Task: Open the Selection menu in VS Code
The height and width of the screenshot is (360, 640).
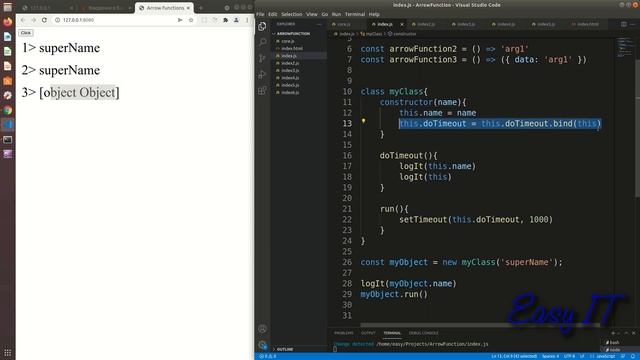Action: point(291,14)
